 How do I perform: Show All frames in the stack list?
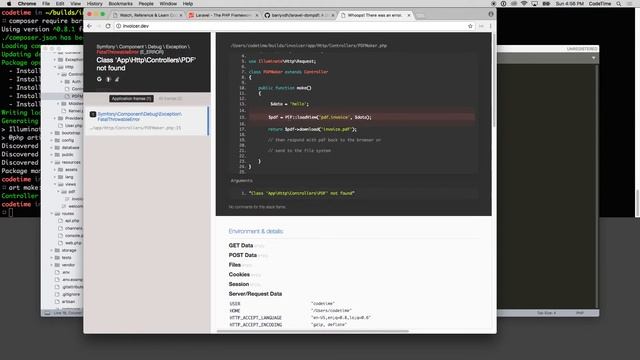coord(170,99)
